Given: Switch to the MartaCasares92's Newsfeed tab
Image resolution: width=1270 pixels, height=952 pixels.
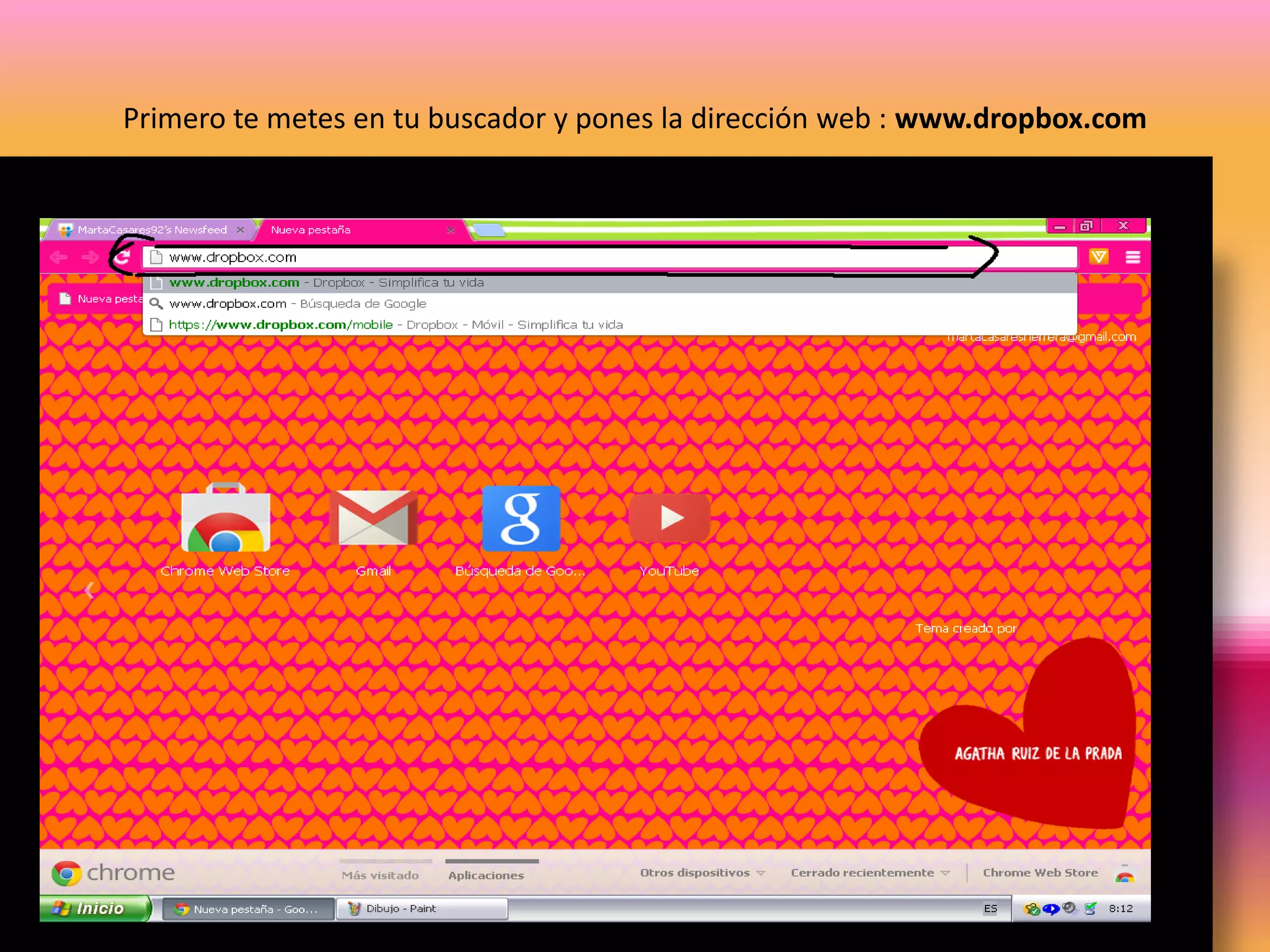Looking at the screenshot, I should 152,230.
